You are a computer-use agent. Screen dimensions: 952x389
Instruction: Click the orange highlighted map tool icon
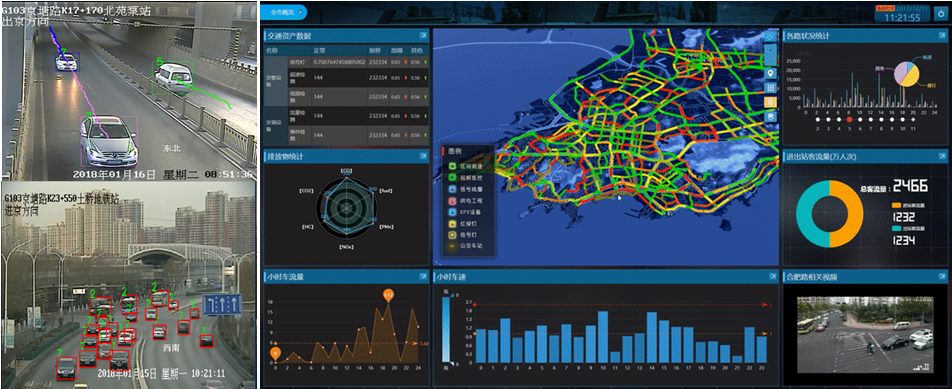pos(770,101)
